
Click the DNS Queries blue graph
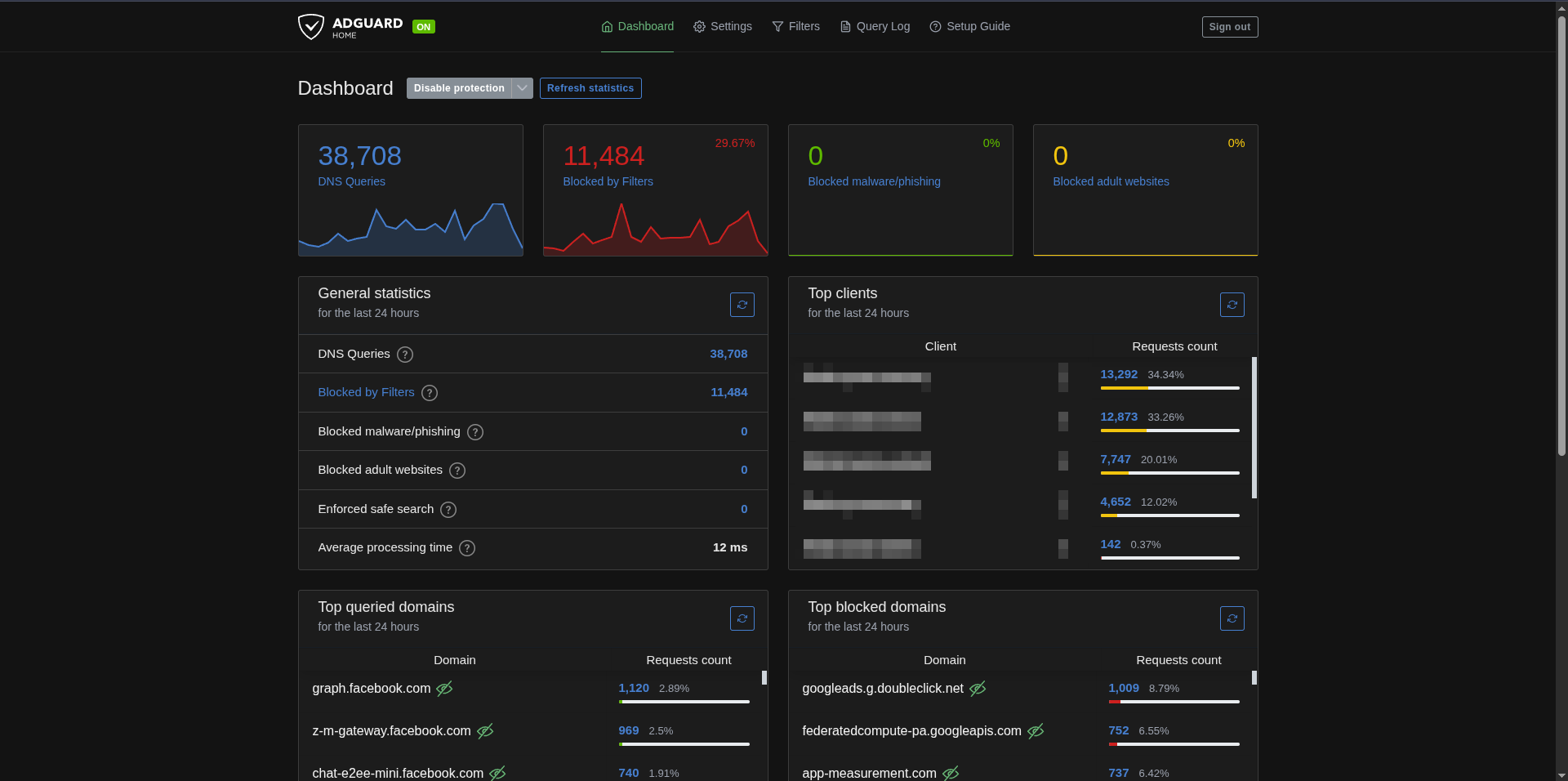(411, 229)
